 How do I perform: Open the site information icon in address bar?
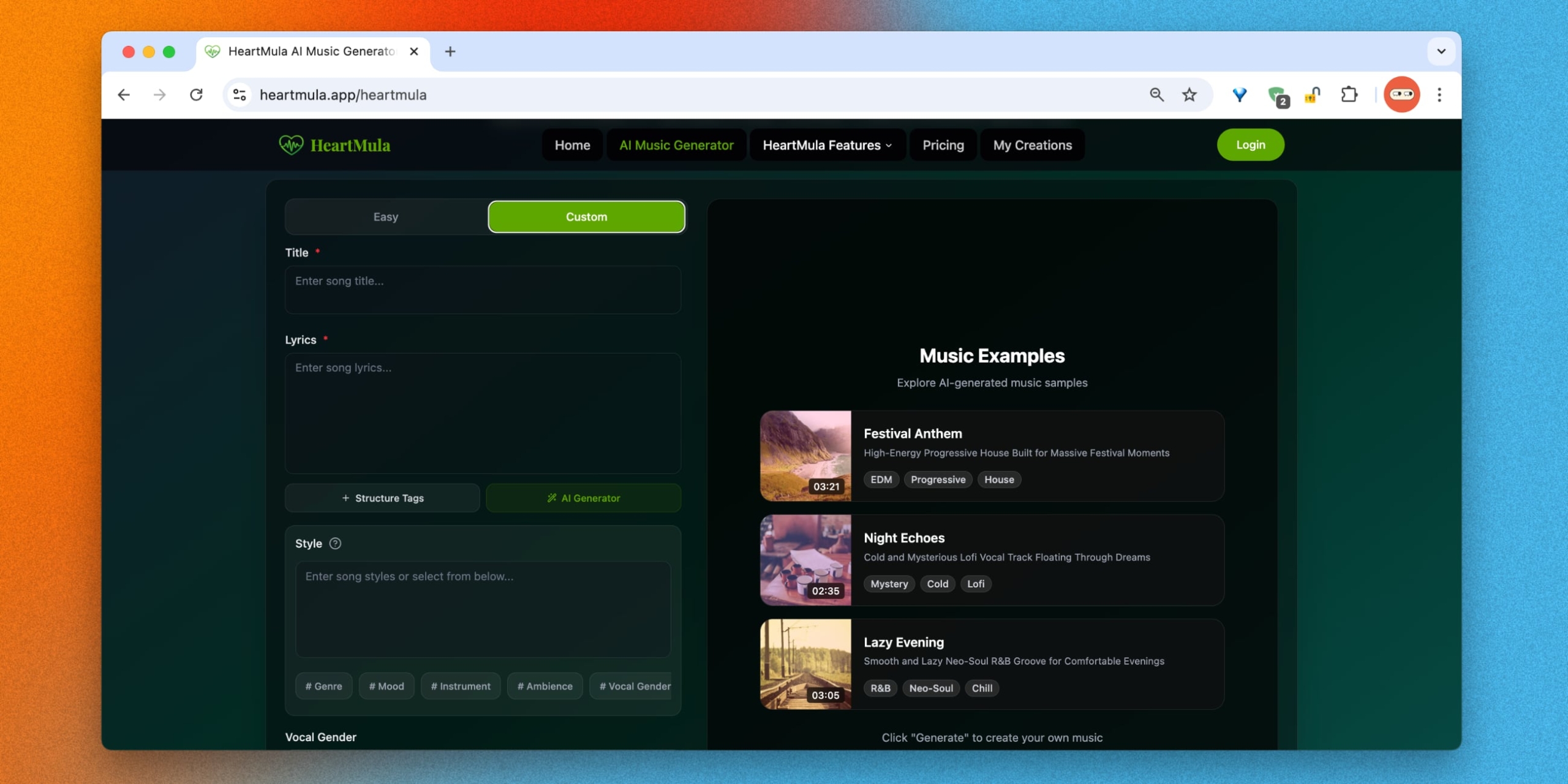239,95
